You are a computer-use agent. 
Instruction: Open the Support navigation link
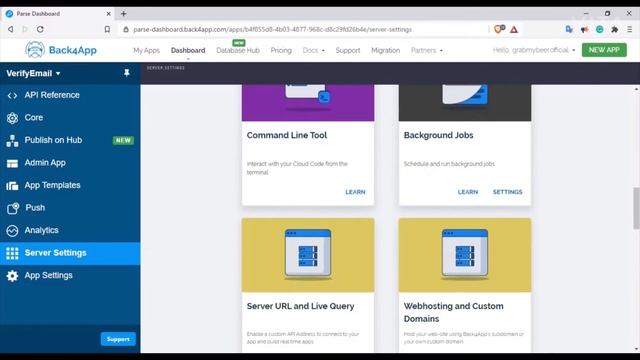coord(348,50)
